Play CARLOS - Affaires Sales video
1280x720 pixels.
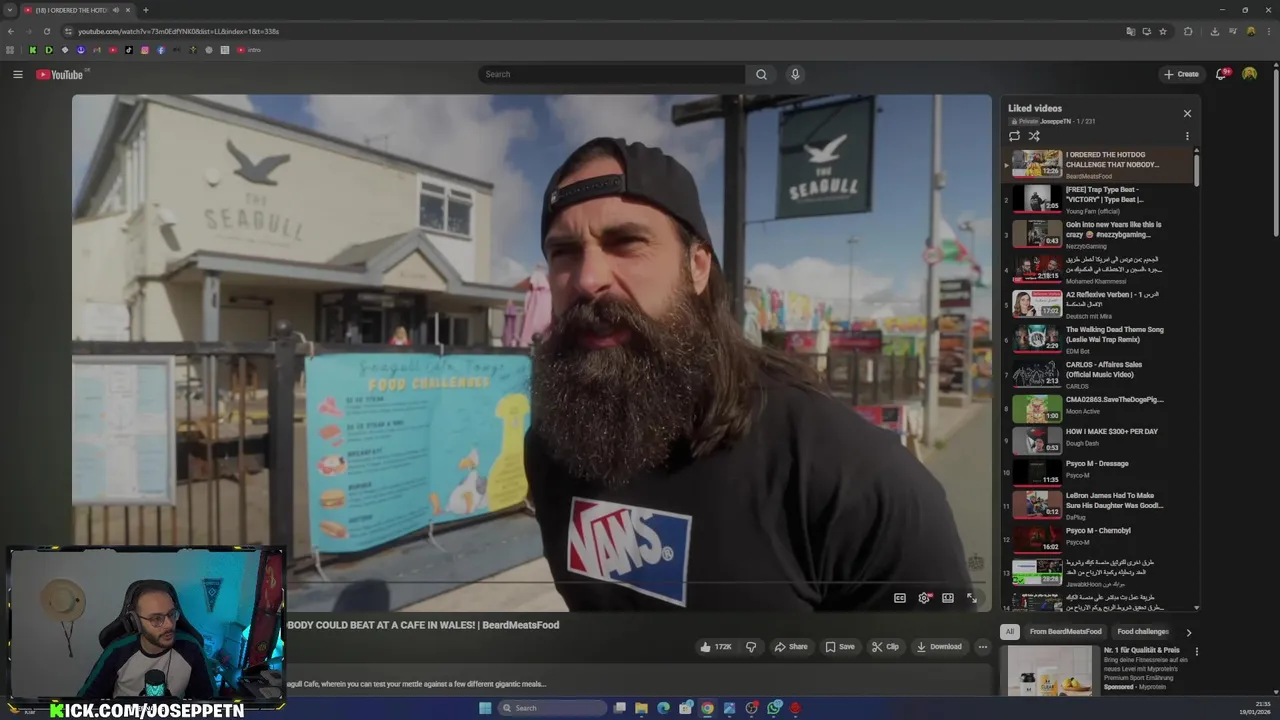(1100, 374)
